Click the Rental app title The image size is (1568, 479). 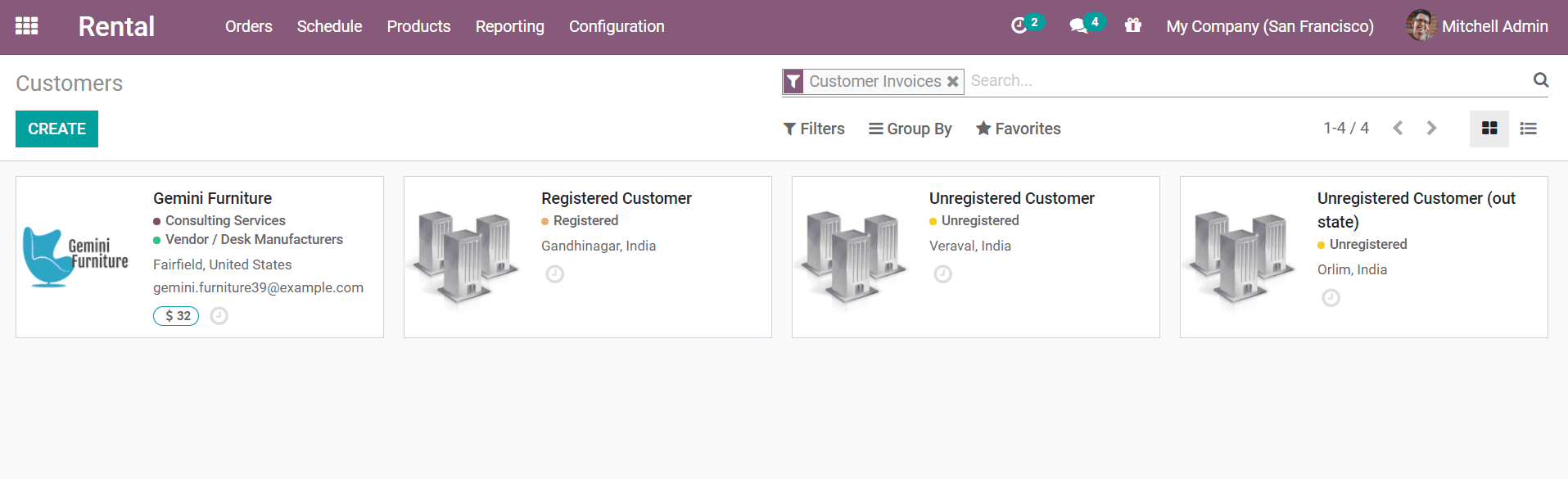[x=116, y=26]
